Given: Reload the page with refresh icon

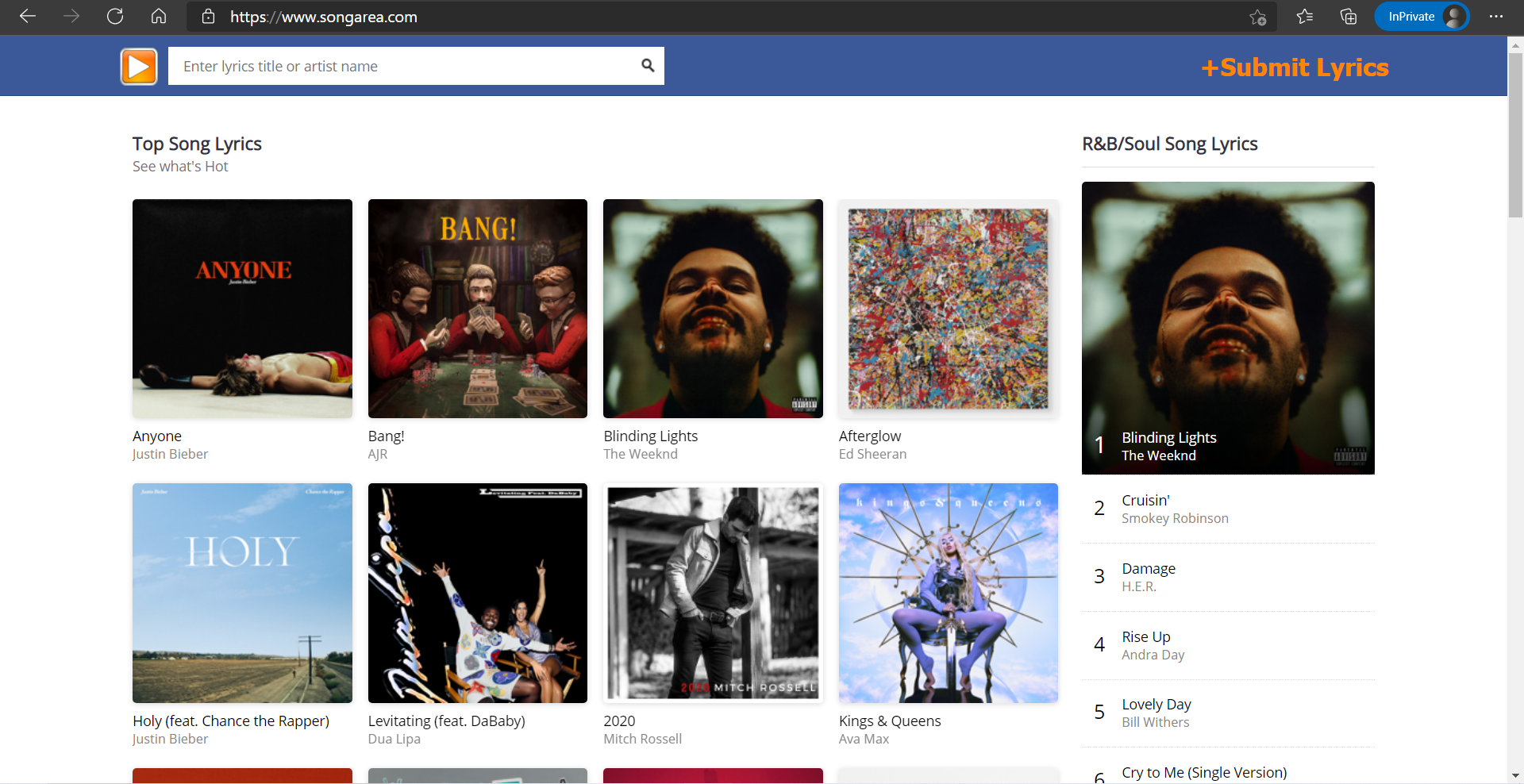Looking at the screenshot, I should point(115,17).
